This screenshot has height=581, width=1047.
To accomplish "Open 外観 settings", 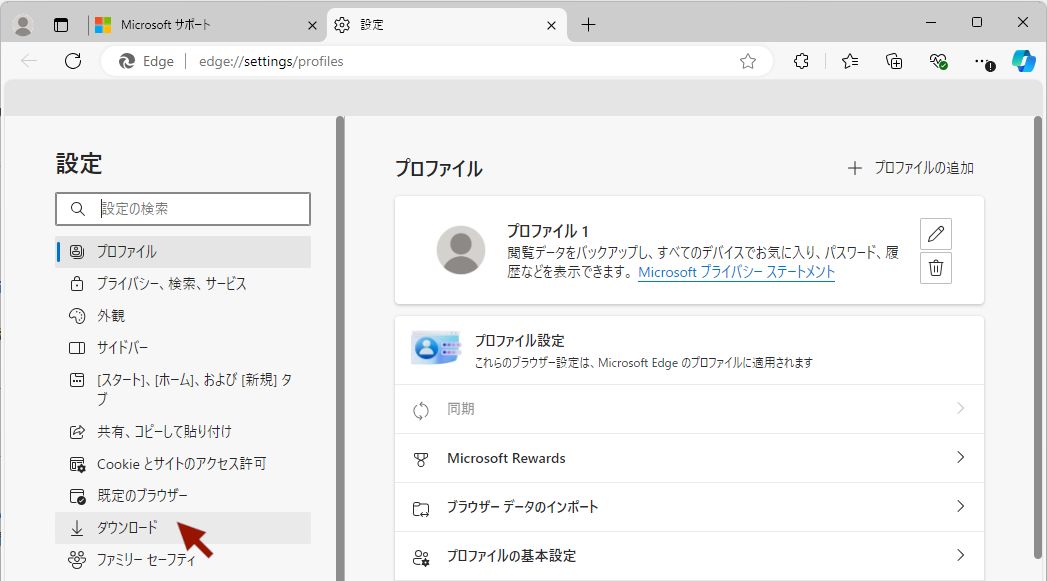I will click(183, 316).
